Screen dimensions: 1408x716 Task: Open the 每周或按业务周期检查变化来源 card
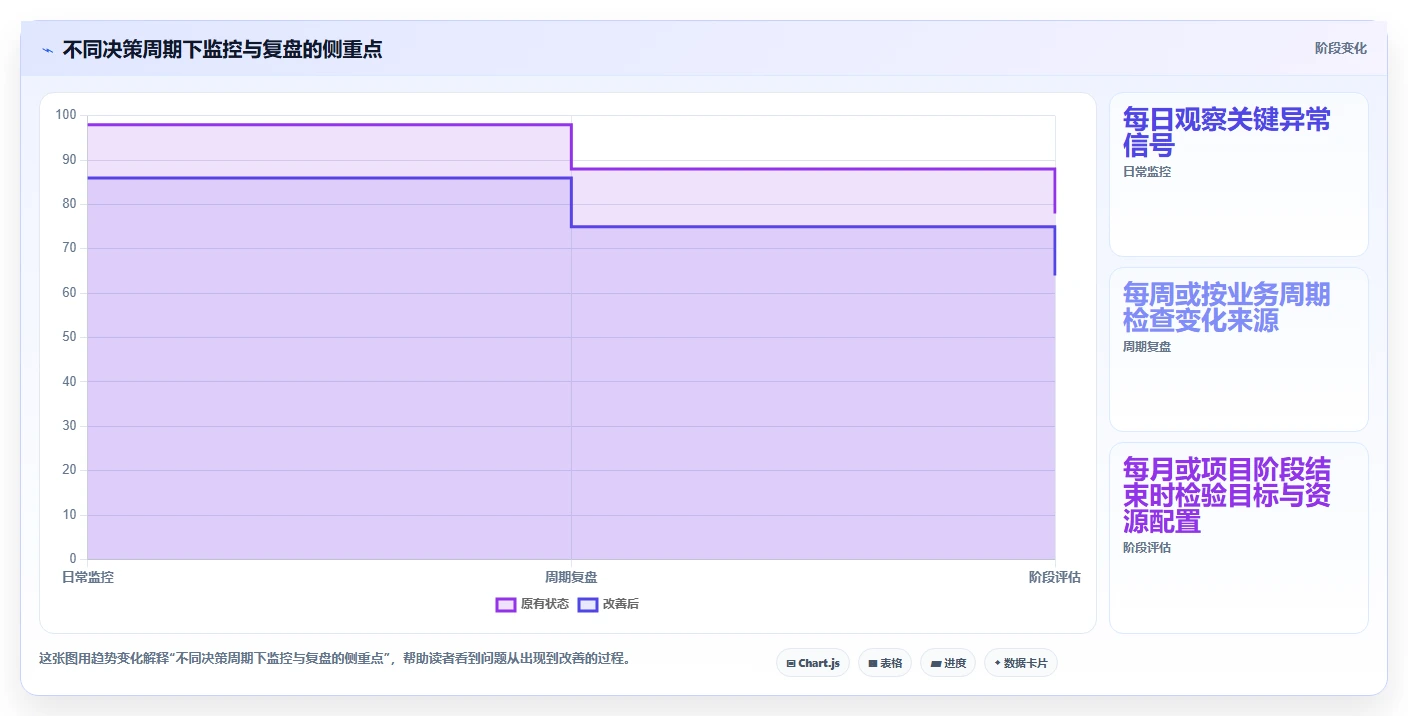(1238, 349)
